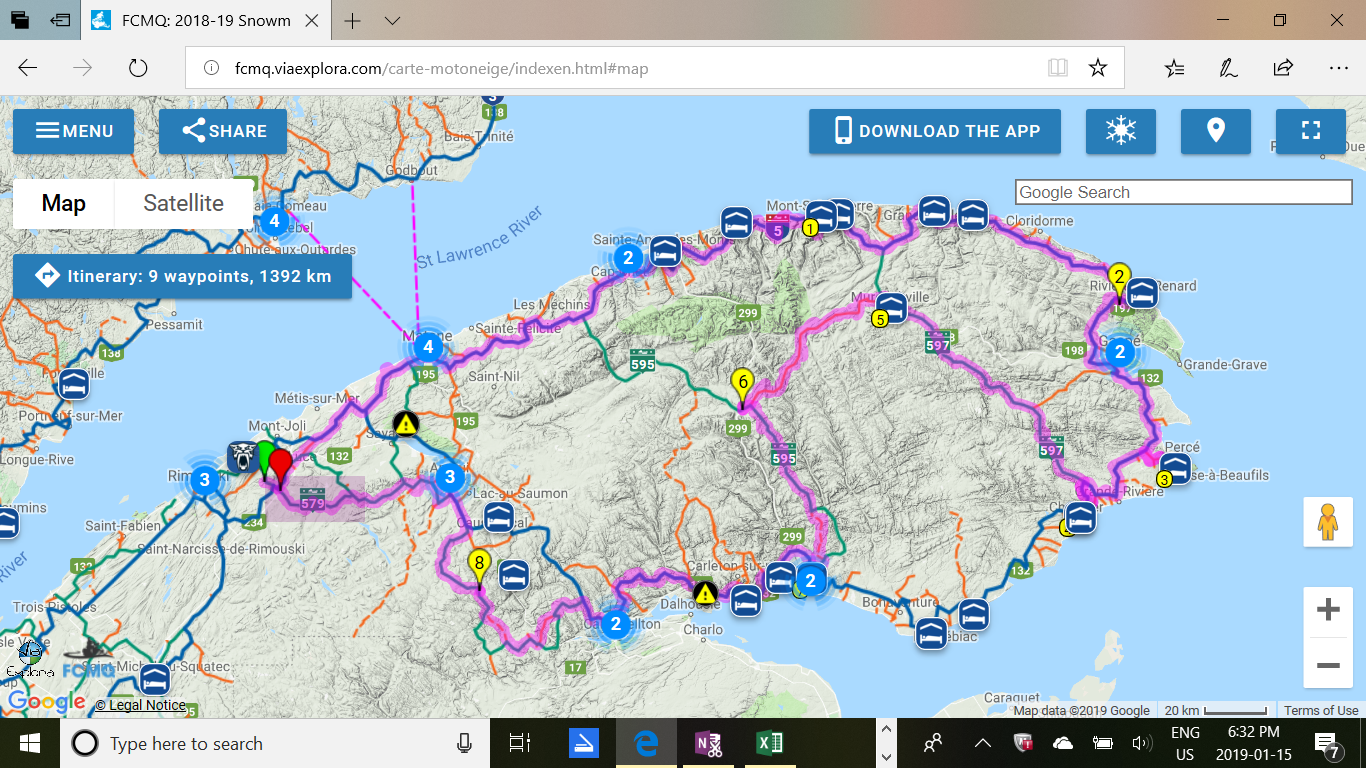This screenshot has height=768, width=1366.
Task: Open a new browser tab
Action: 352,20
